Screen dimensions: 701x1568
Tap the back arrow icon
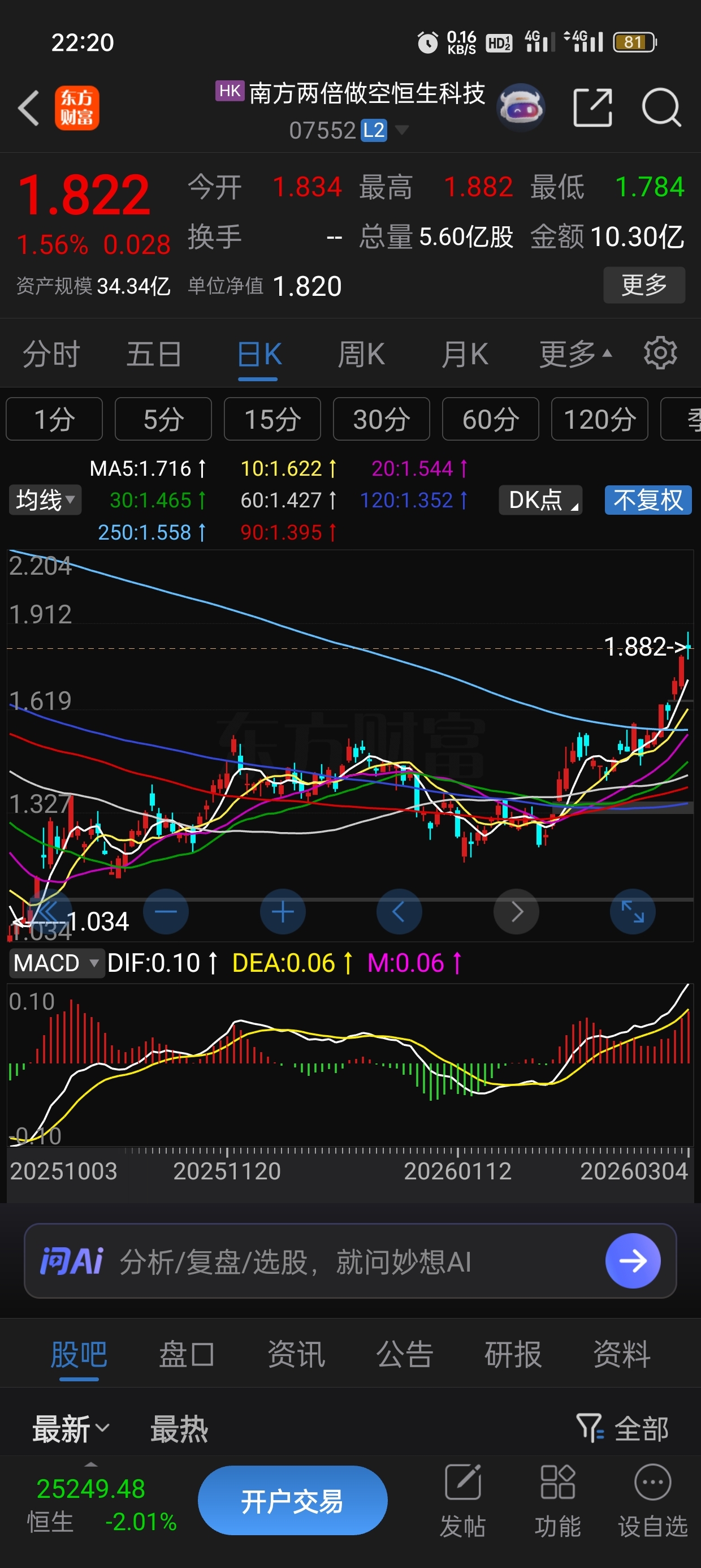point(28,107)
